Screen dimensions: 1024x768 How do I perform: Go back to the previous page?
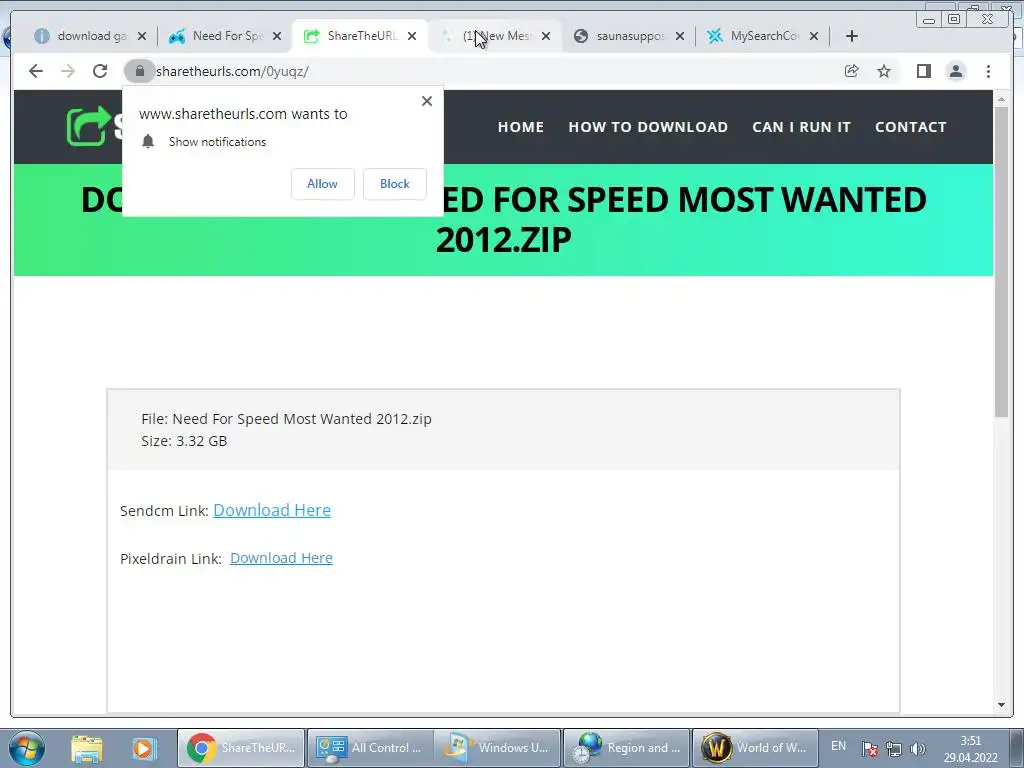click(x=36, y=71)
